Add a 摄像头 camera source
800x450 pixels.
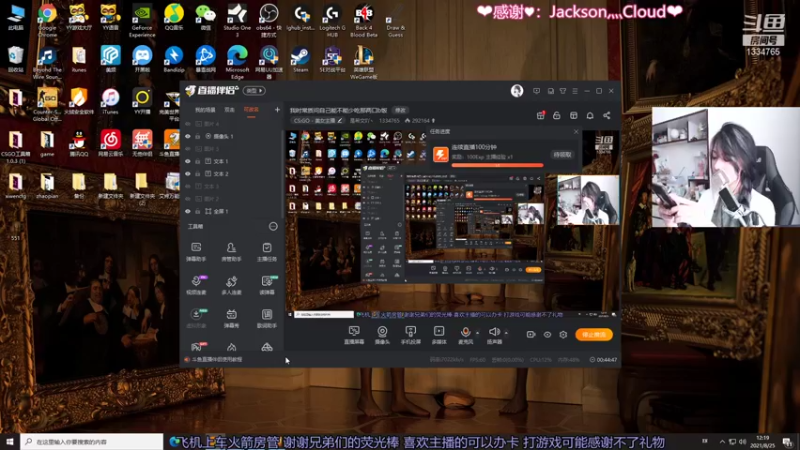(382, 335)
